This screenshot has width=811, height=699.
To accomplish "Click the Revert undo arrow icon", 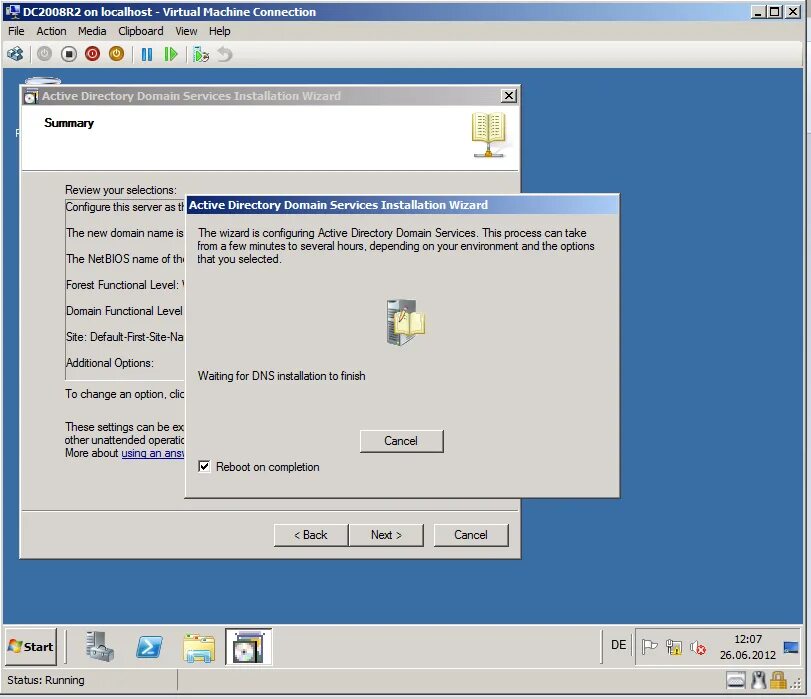I will (x=224, y=54).
